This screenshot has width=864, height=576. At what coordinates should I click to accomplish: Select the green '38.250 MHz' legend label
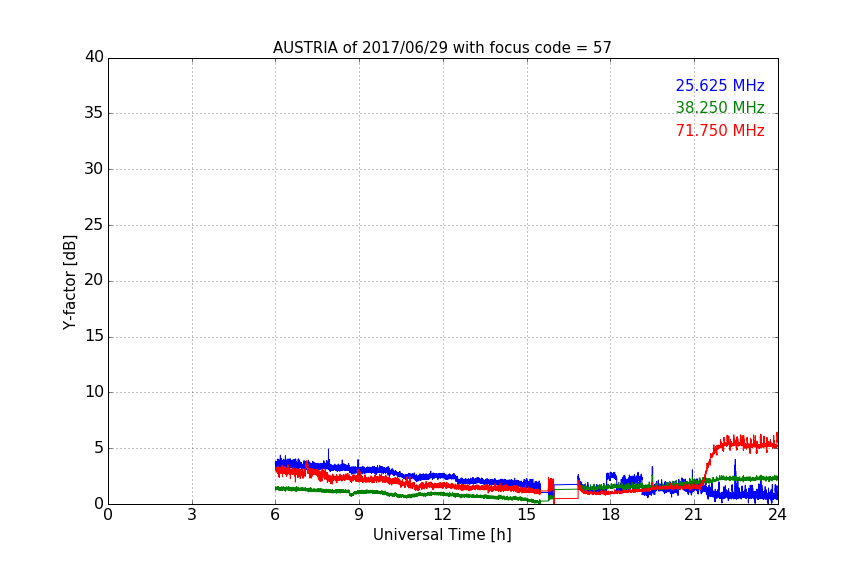(720, 107)
